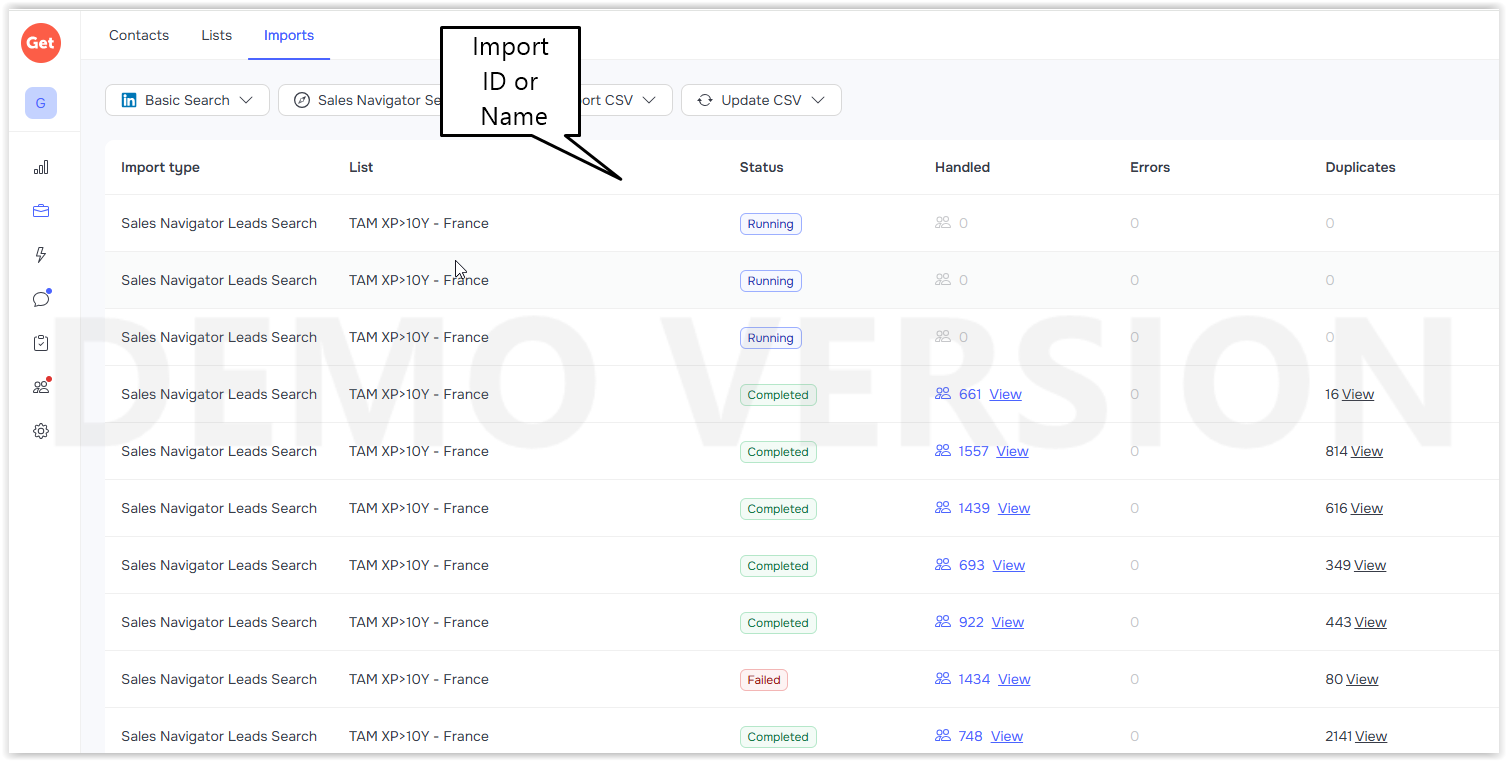
Task: Click the clipboard tasks icon
Action: coord(41,343)
